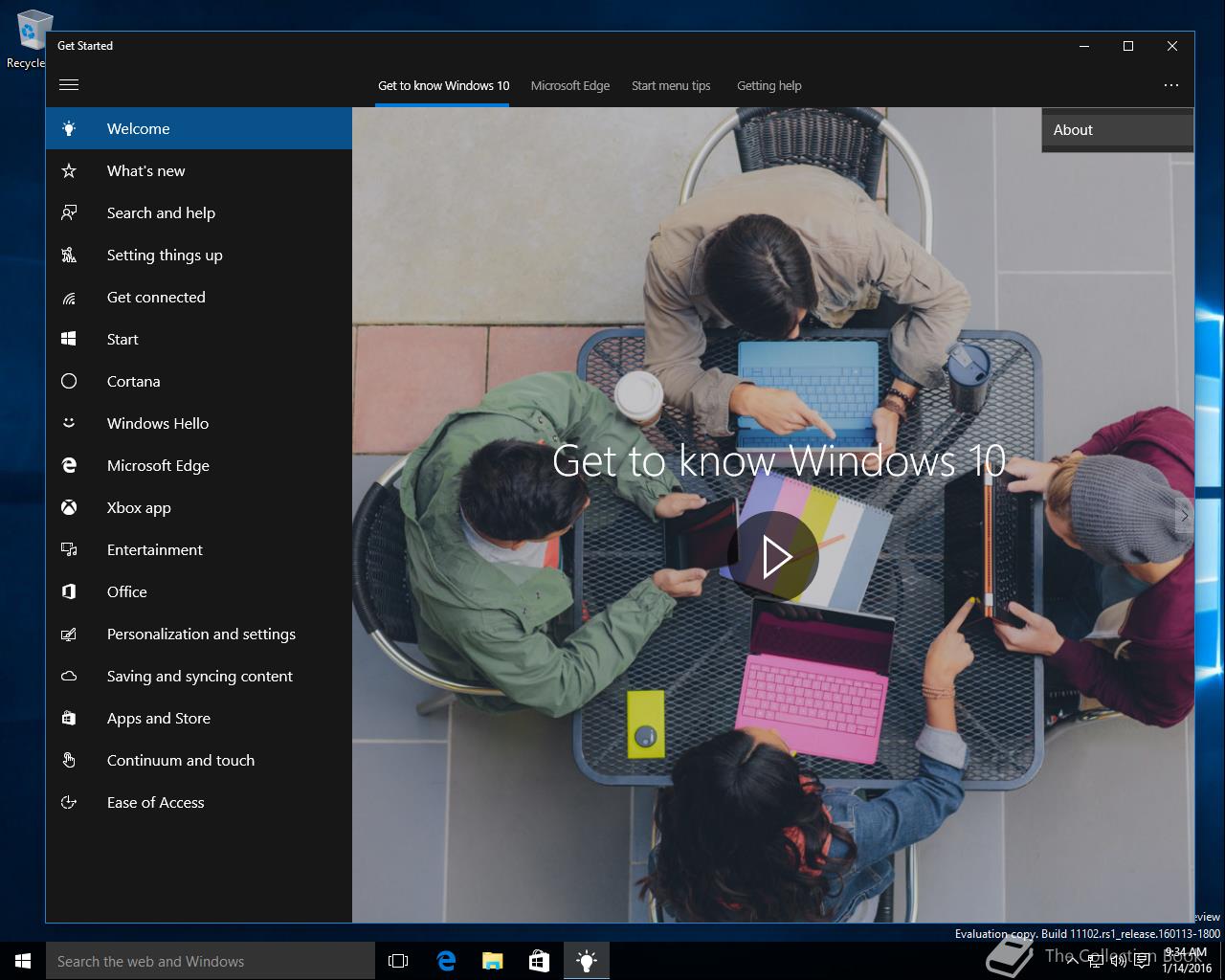Viewport: 1225px width, 980px height.
Task: Click the Start Windows logo icon in sidebar
Action: coord(69,339)
